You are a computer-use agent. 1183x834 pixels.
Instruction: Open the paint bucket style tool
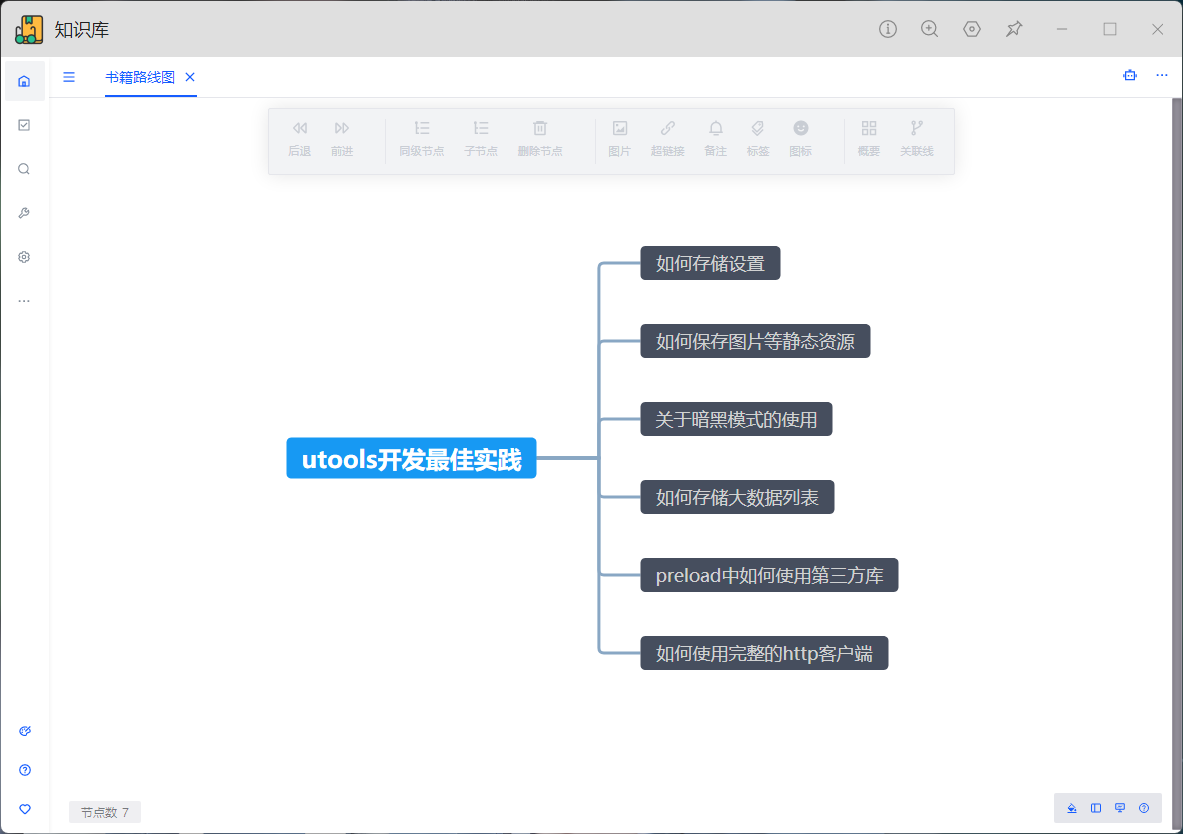(1071, 808)
